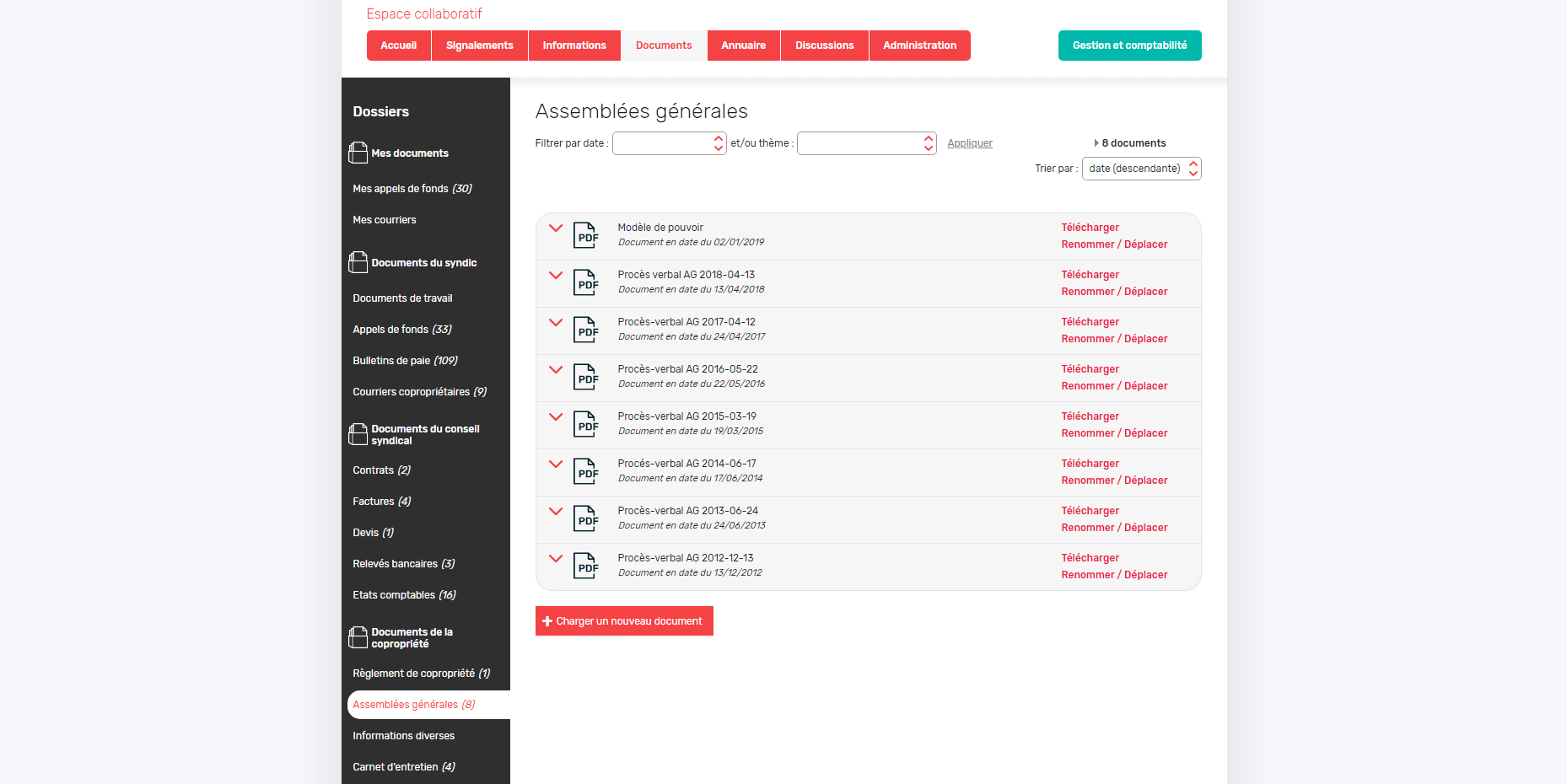Open Carnet d'entretien (4)
This screenshot has height=784, width=1567.
(x=404, y=767)
